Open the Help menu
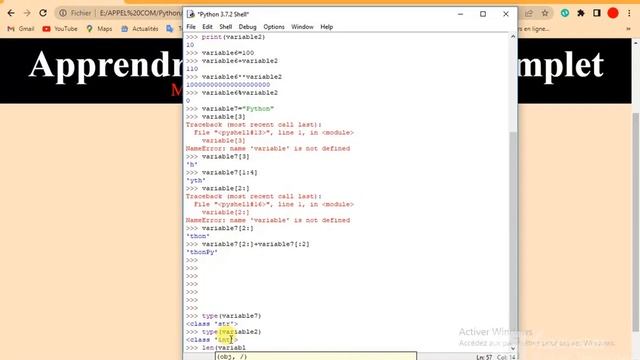Viewport: 640px width, 360px height. (x=327, y=27)
